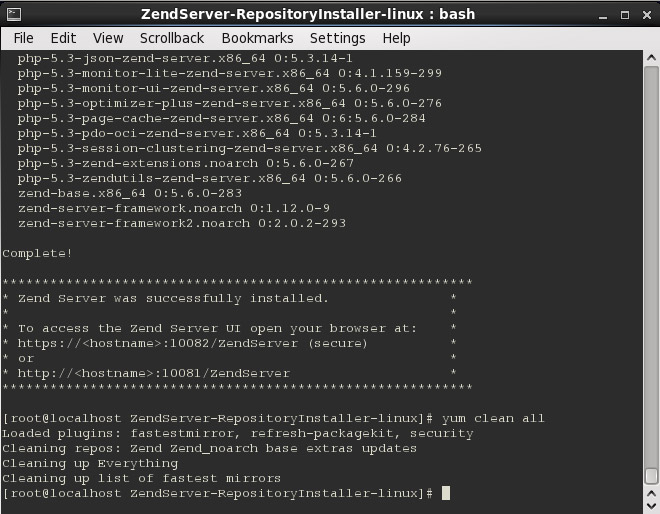The image size is (660, 514).
Task: Click the scroll down arrow at bottom
Action: click(x=651, y=505)
